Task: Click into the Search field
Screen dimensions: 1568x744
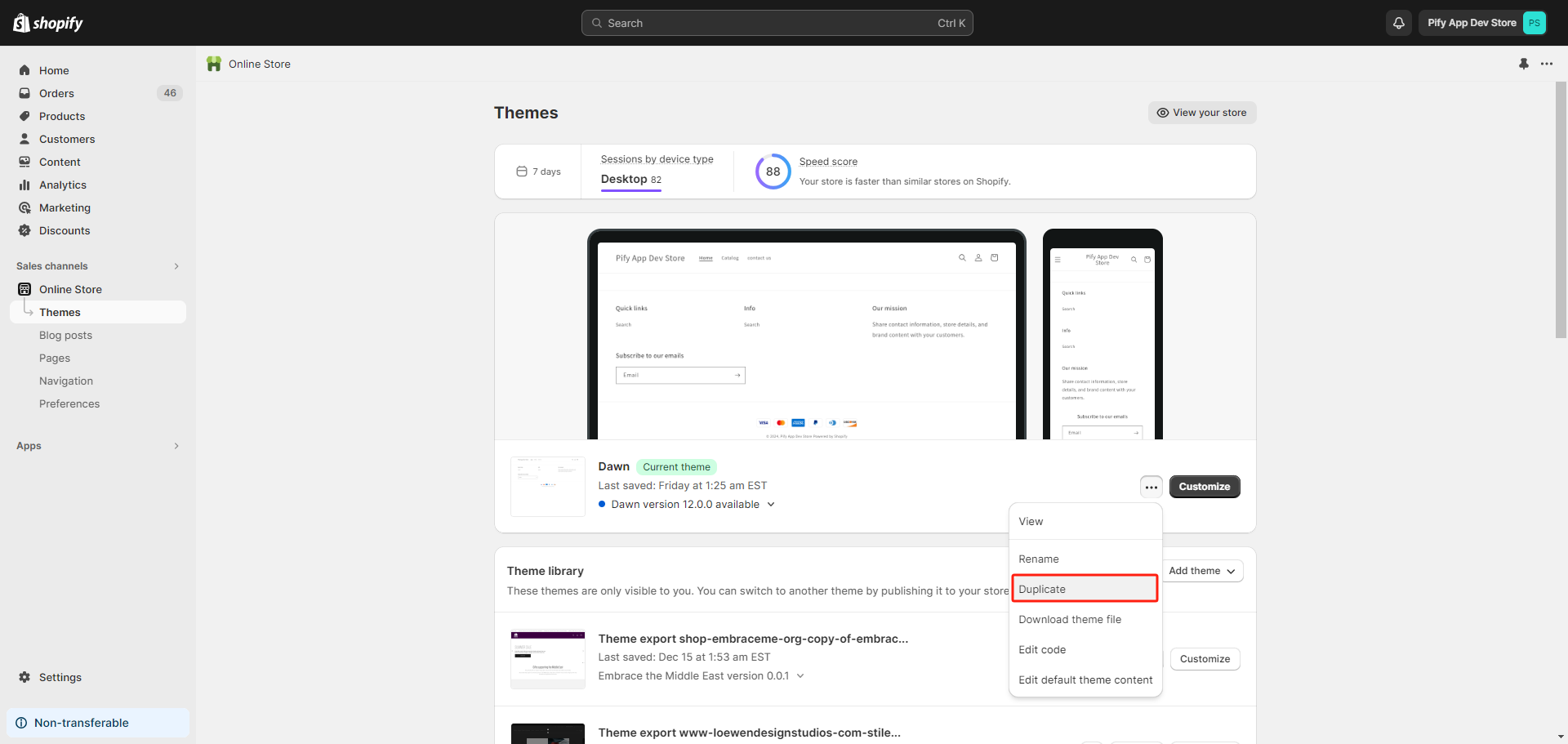Action: click(x=777, y=23)
